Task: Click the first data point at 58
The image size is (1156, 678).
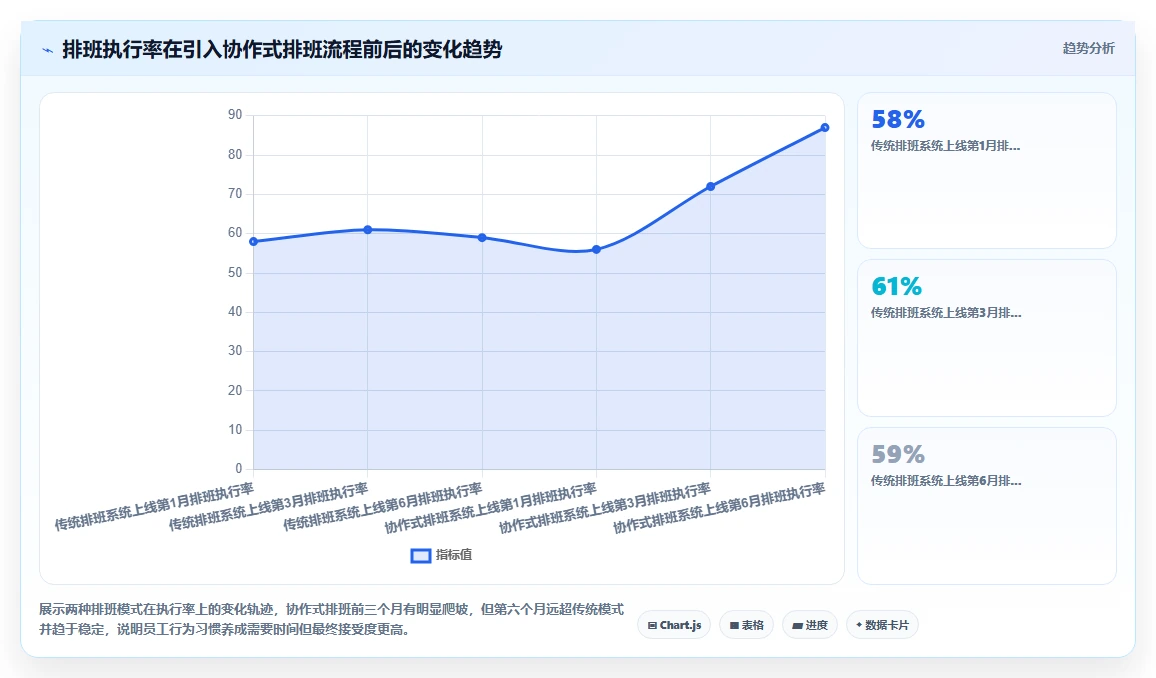Action: click(x=254, y=242)
